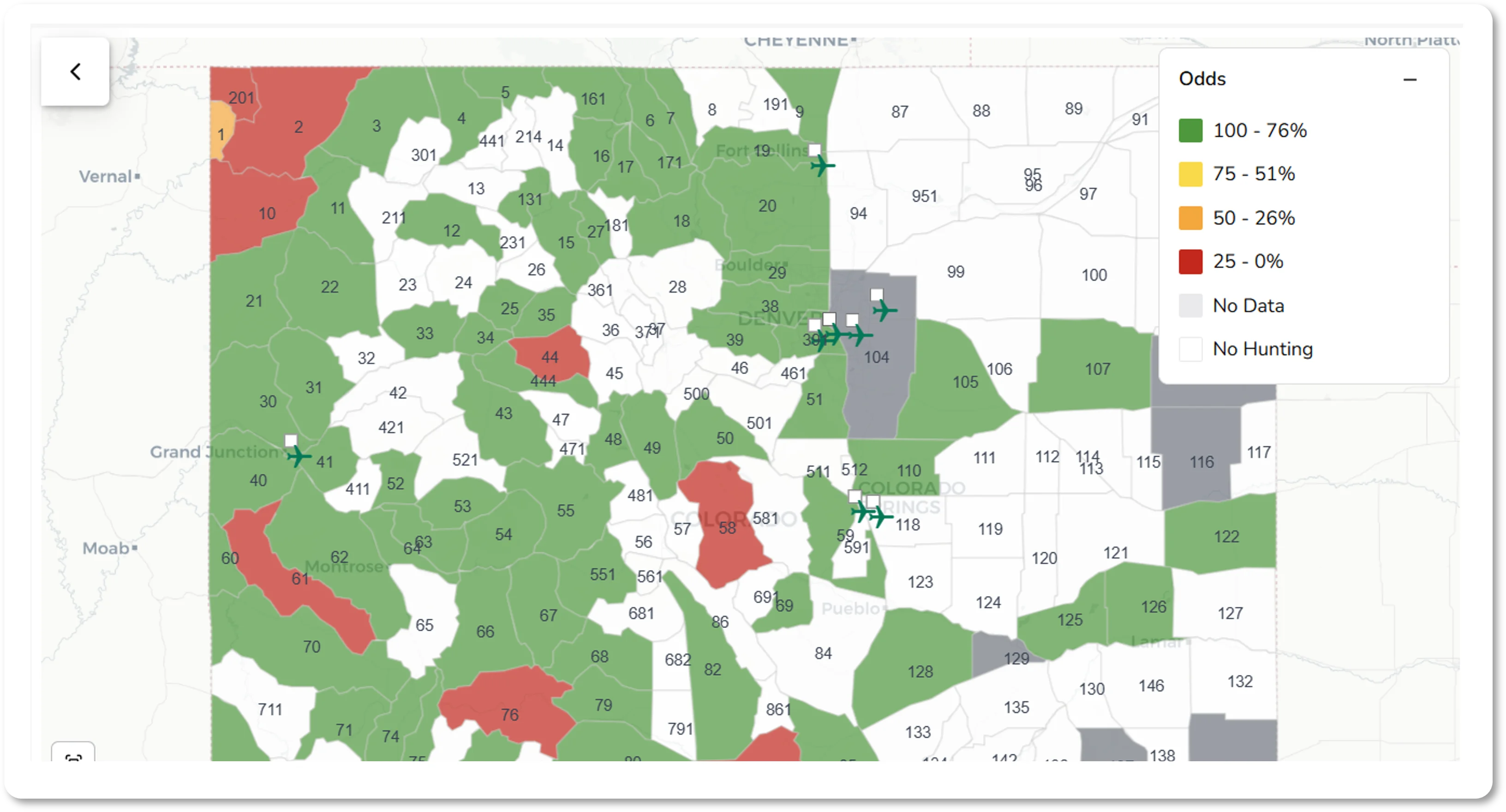The image size is (1506, 812).
Task: Click the airplane icon near Fort Collins
Action: pos(822,167)
